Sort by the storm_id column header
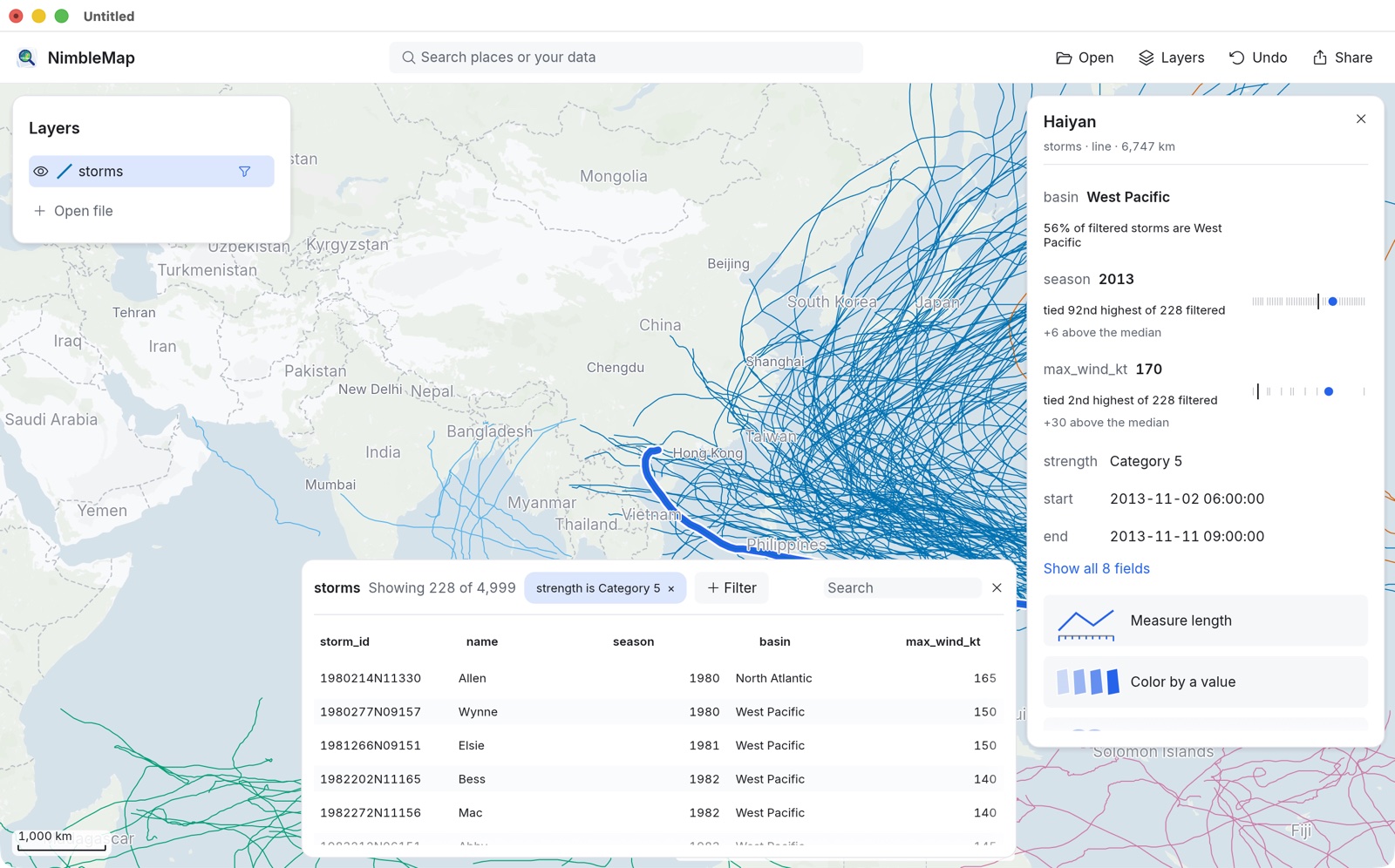This screenshot has width=1395, height=868. 344,641
